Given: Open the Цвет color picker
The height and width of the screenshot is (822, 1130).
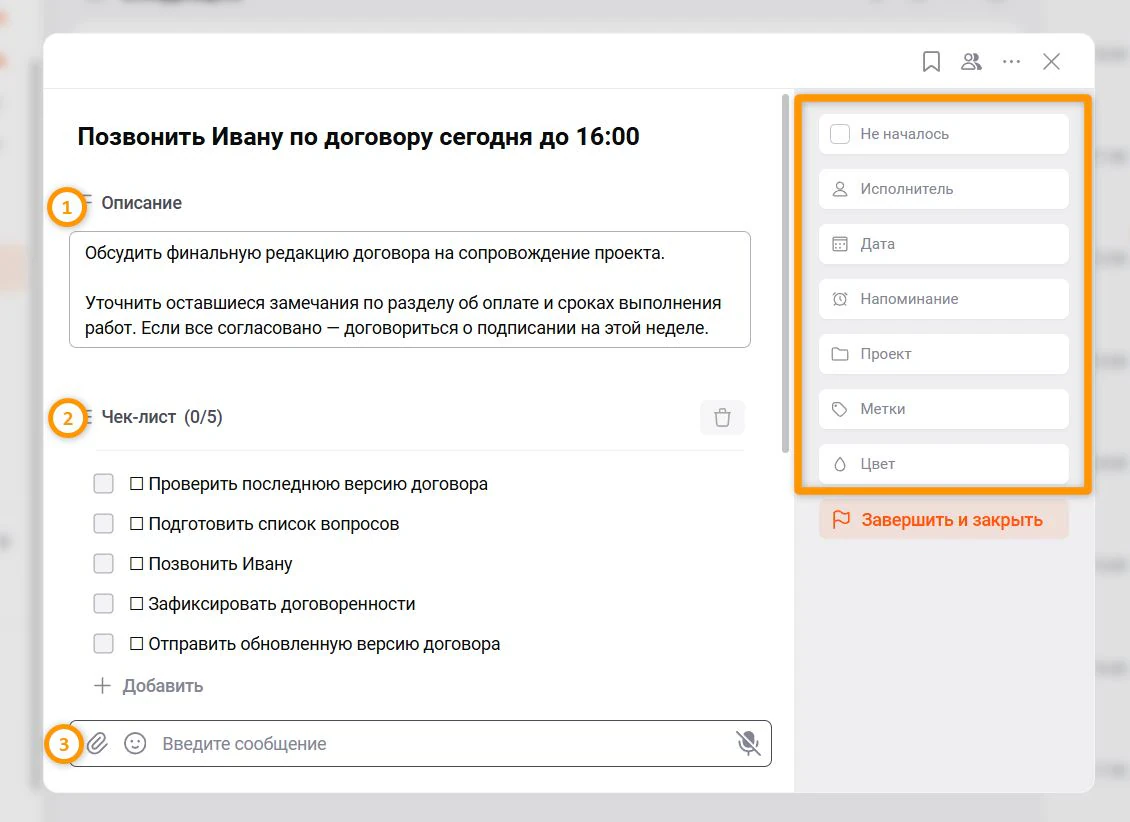Looking at the screenshot, I should click(x=943, y=464).
